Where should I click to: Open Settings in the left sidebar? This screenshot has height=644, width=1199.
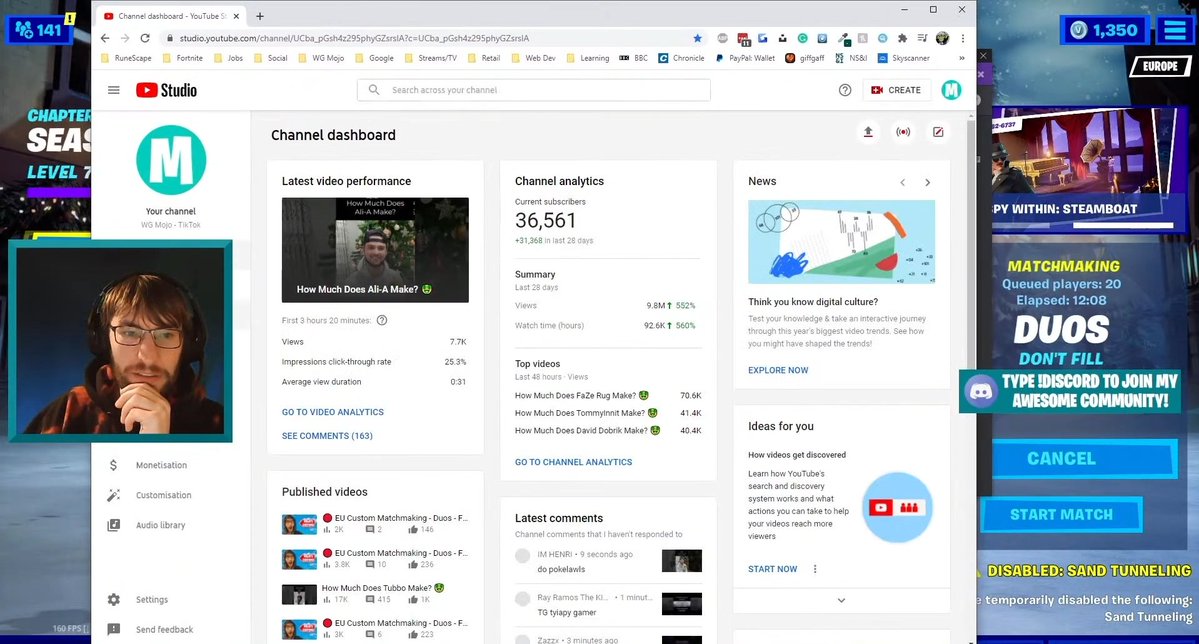[x=151, y=600]
